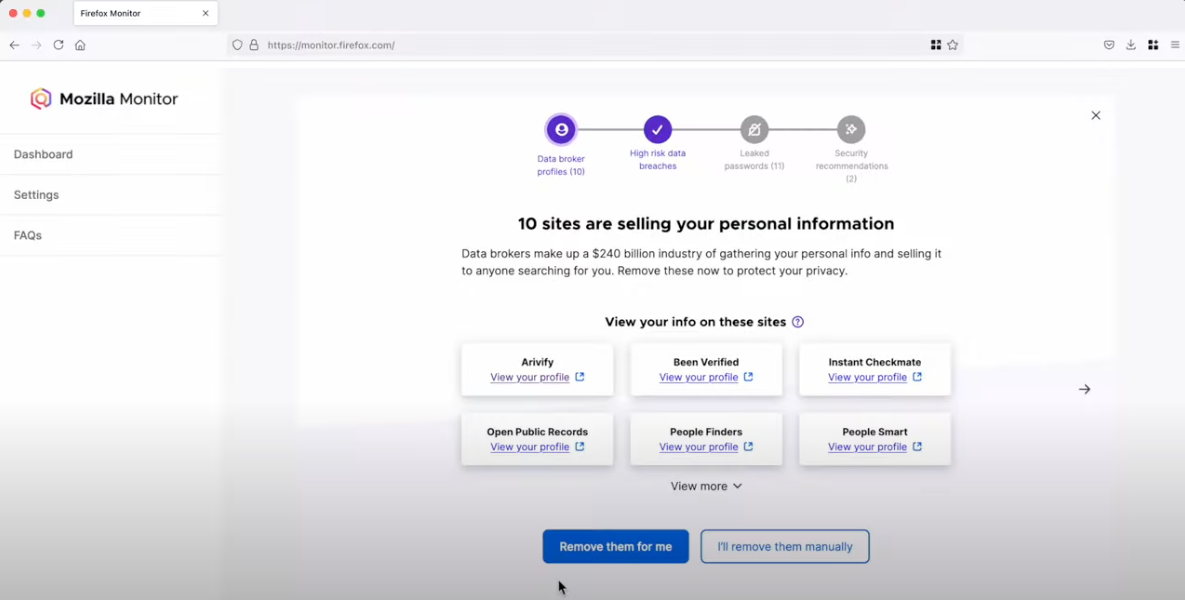Viewport: 1185px width, 600px height.
Task: Open the Firefox downloads panel
Action: [1130, 45]
